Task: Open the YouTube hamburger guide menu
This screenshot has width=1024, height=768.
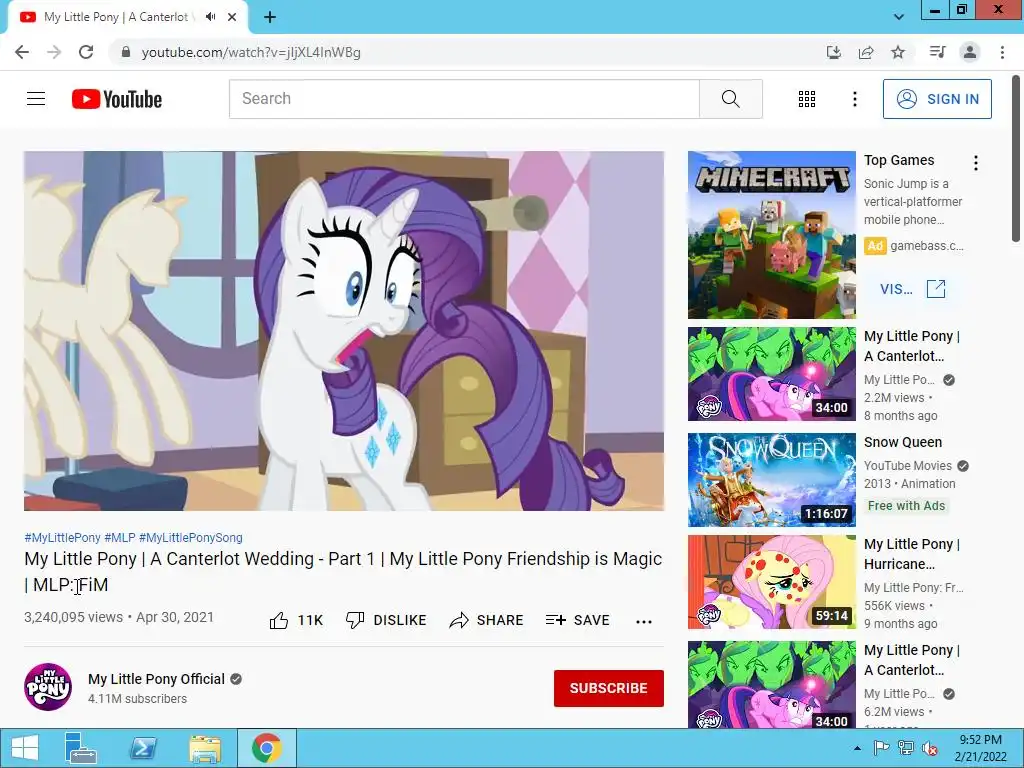Action: [x=36, y=99]
